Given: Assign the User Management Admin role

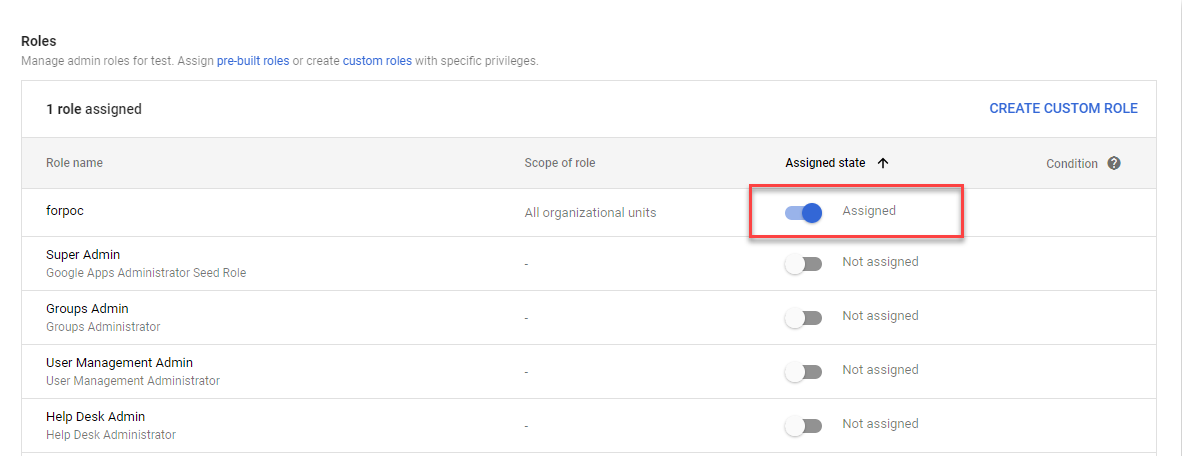Looking at the screenshot, I should coord(803,371).
